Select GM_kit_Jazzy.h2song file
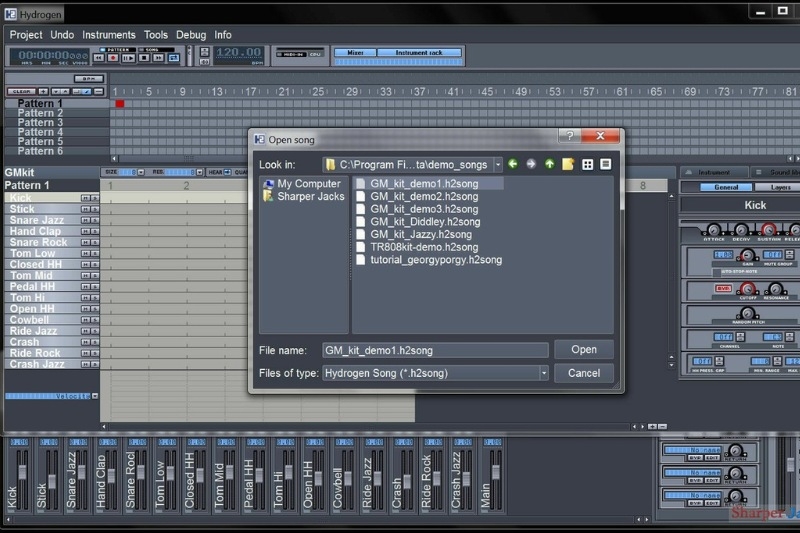This screenshot has width=800, height=533. tap(414, 235)
